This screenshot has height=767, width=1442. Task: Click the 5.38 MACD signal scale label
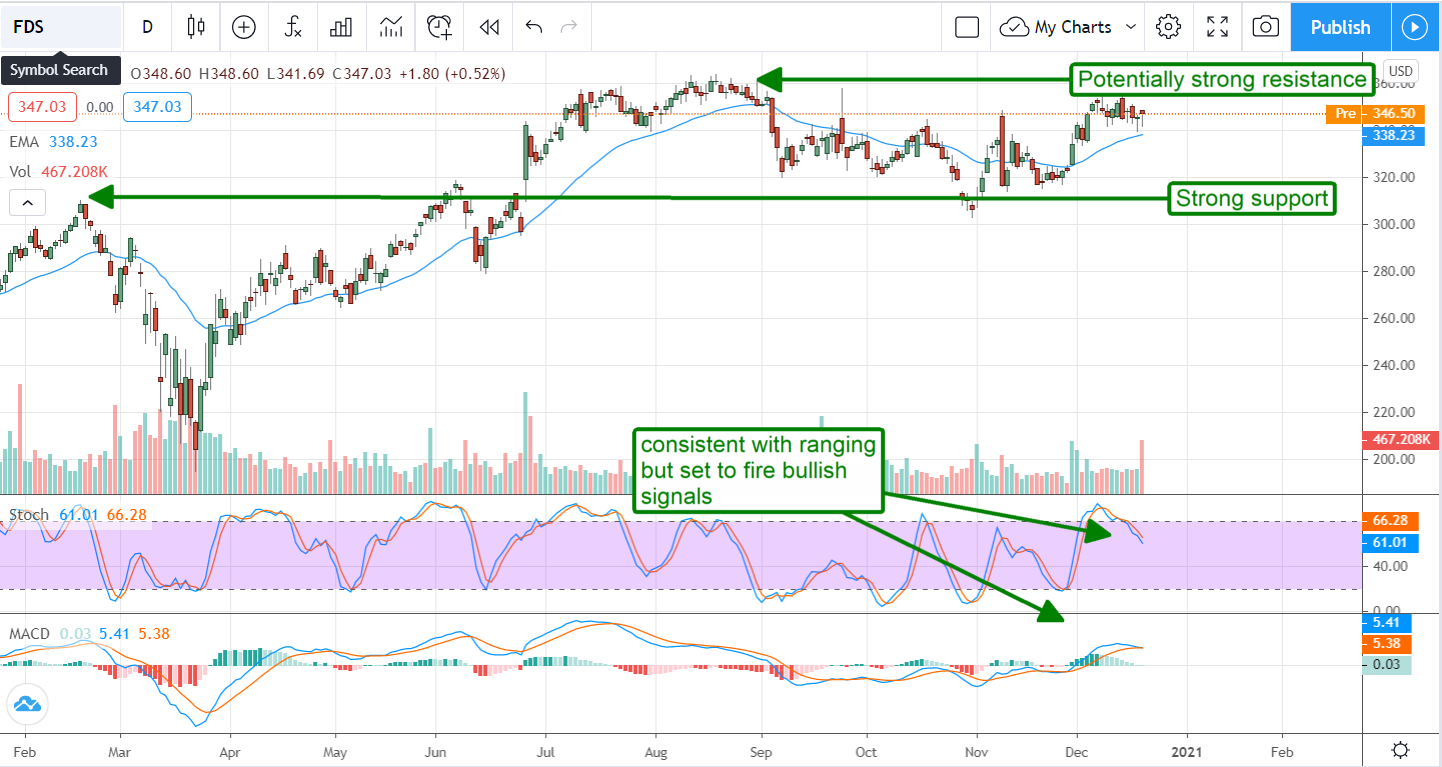pos(1387,643)
